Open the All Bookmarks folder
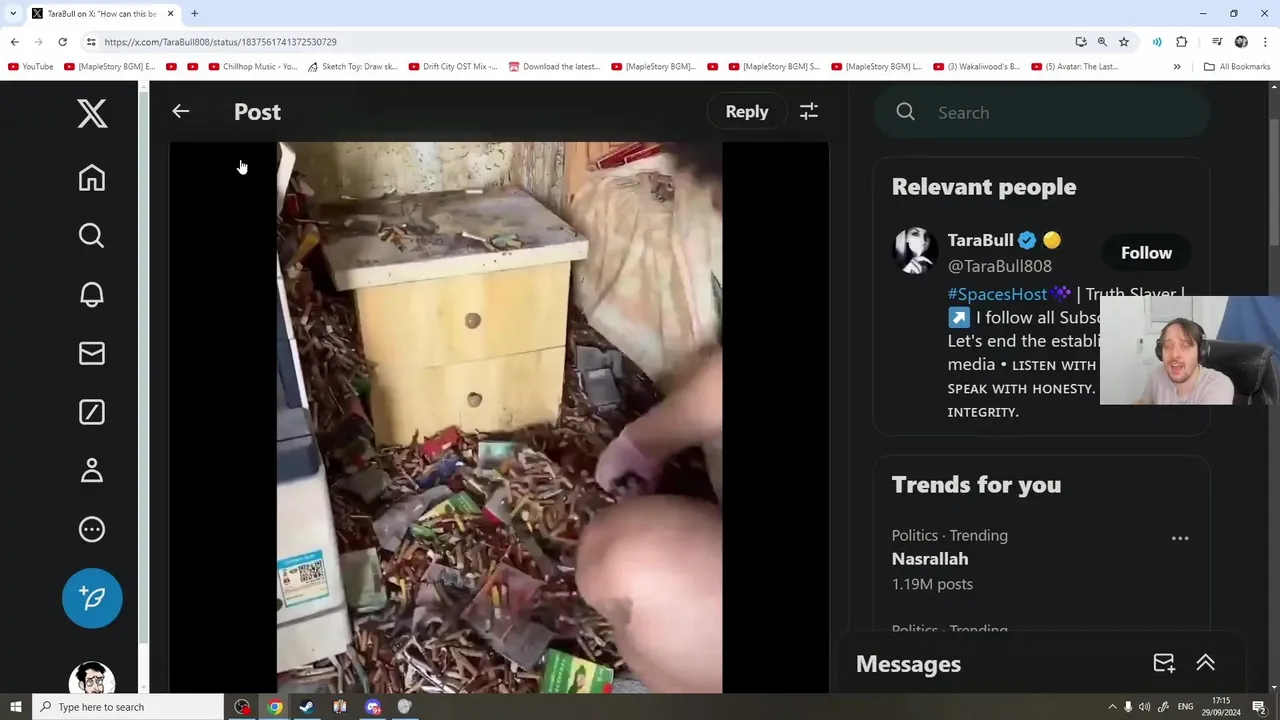Screen dimensions: 1280x720 [1237, 67]
